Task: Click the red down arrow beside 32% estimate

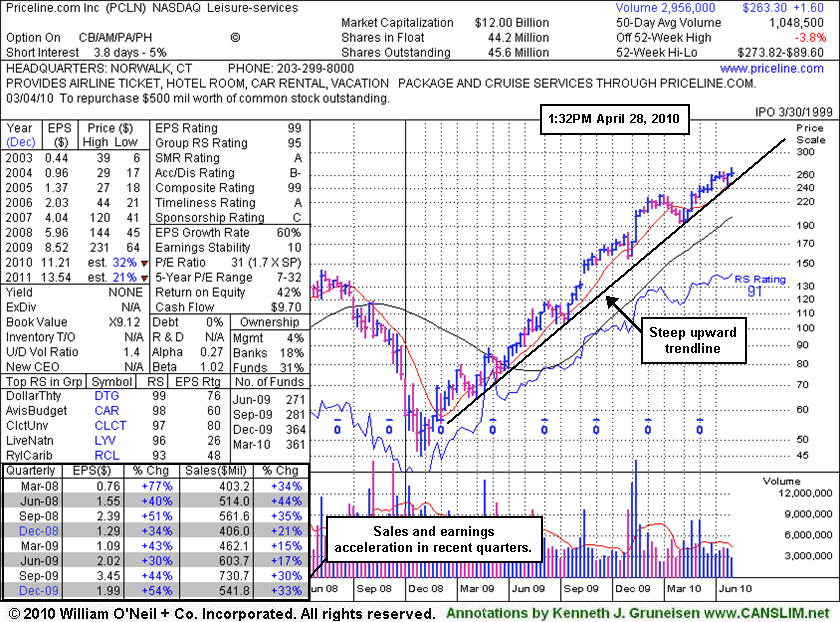Action: point(144,264)
